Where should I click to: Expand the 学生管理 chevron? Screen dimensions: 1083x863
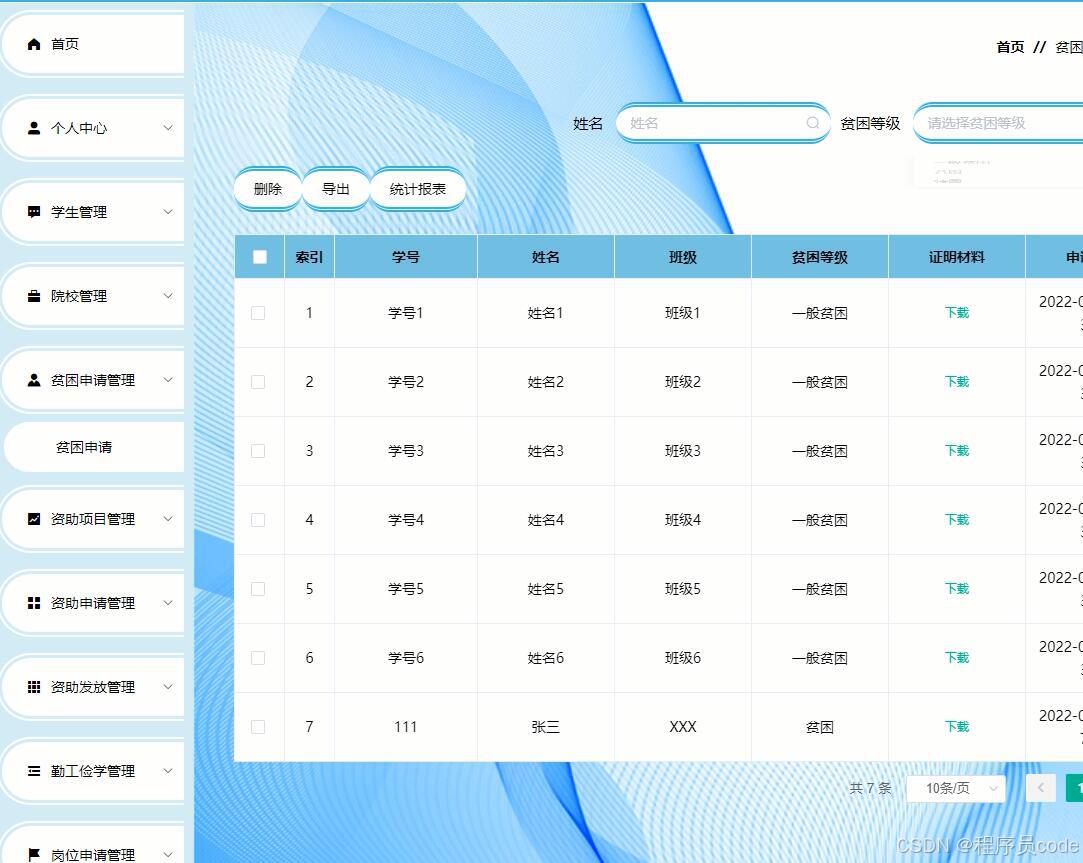click(x=168, y=212)
